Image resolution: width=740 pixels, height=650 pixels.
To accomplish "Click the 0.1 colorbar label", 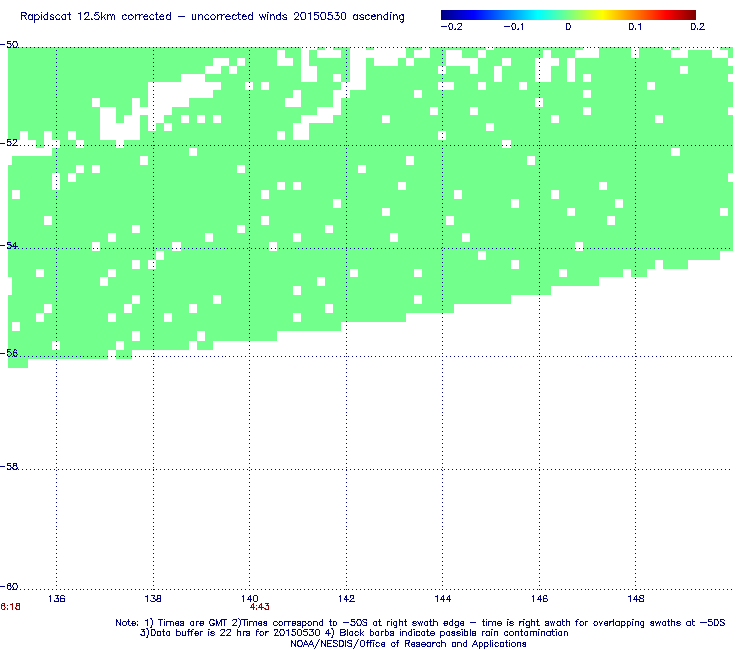I will click(635, 27).
